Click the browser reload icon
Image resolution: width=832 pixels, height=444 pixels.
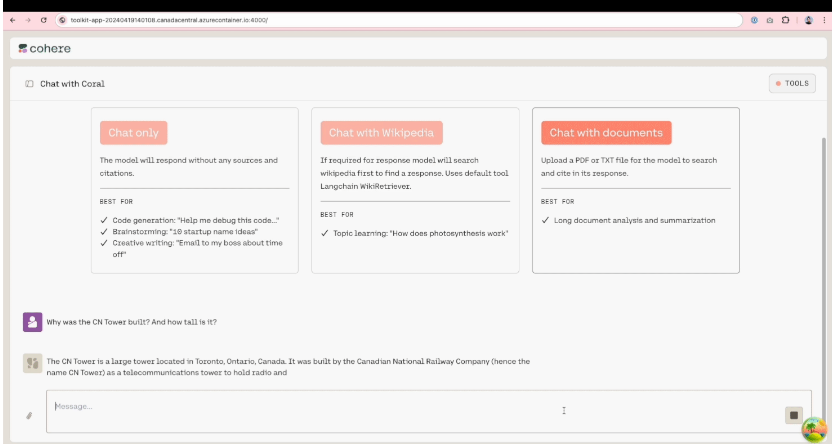[44, 20]
